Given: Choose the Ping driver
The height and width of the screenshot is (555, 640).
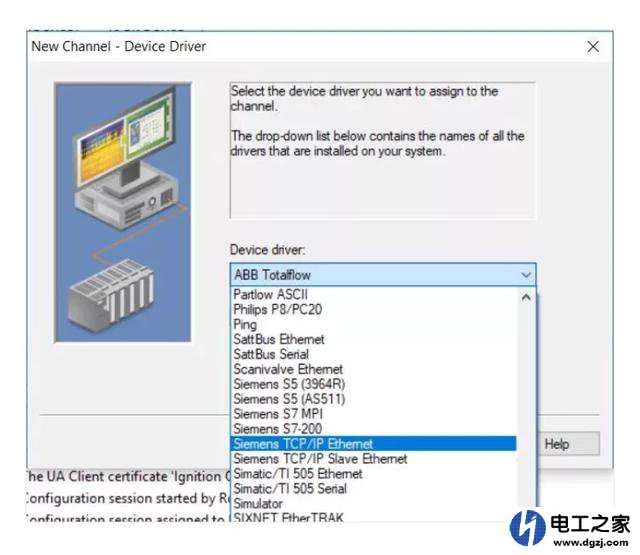Looking at the screenshot, I should 373,324.
